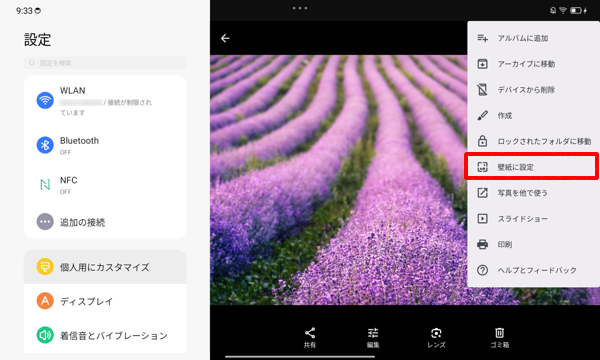The width and height of the screenshot is (600, 360).
Task: Select 壁紙に設定 menu option
Action: point(515,167)
